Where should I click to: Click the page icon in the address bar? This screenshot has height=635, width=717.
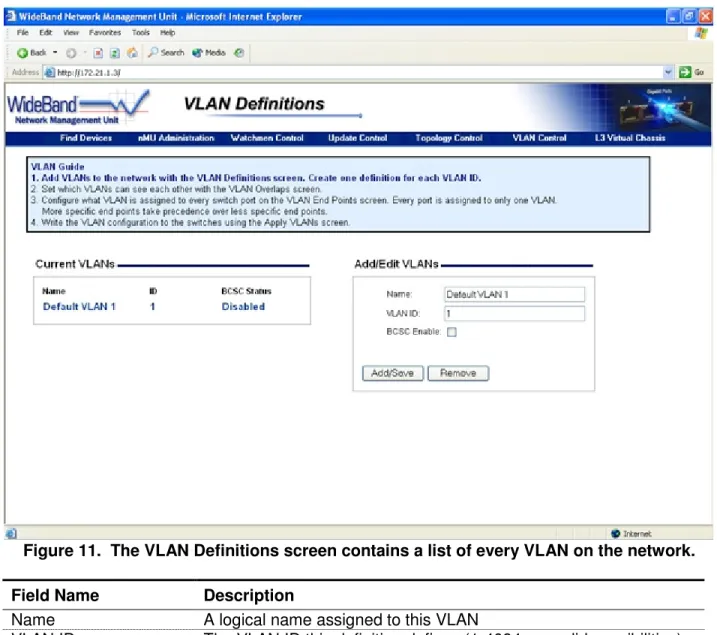point(49,72)
